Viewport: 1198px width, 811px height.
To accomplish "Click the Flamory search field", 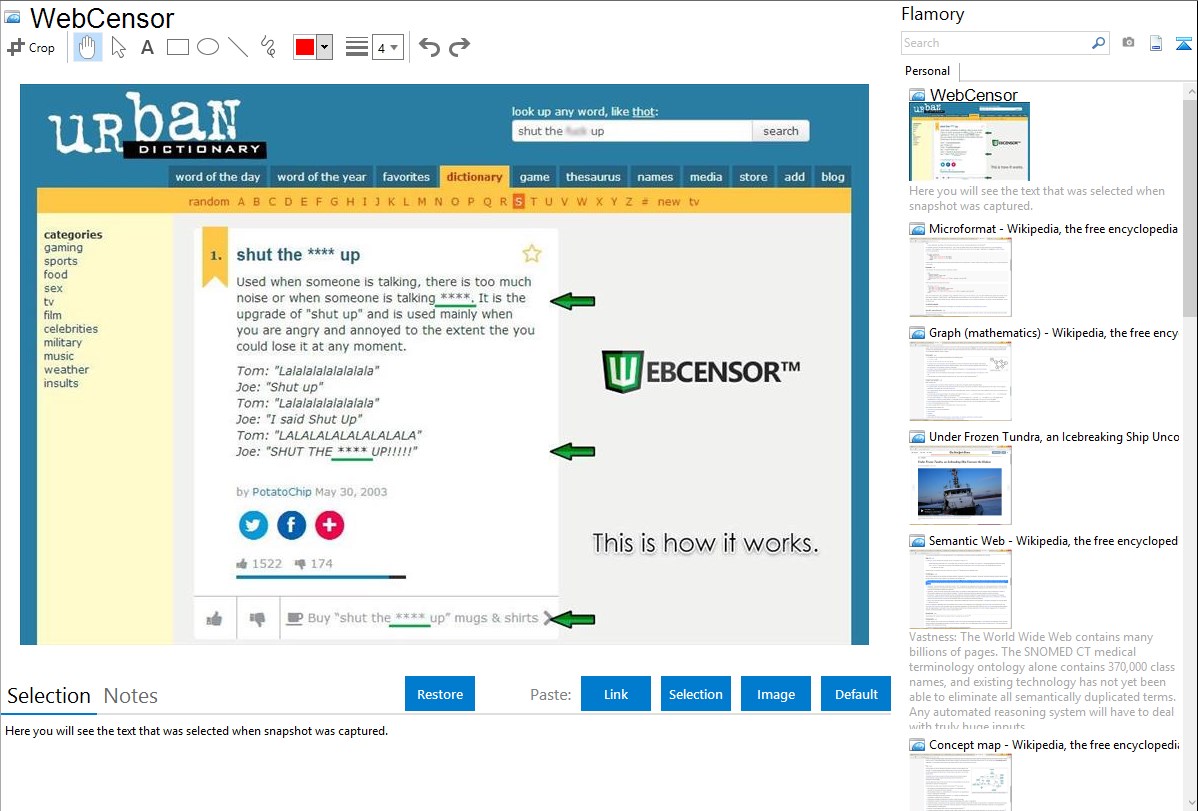I will pos(995,43).
